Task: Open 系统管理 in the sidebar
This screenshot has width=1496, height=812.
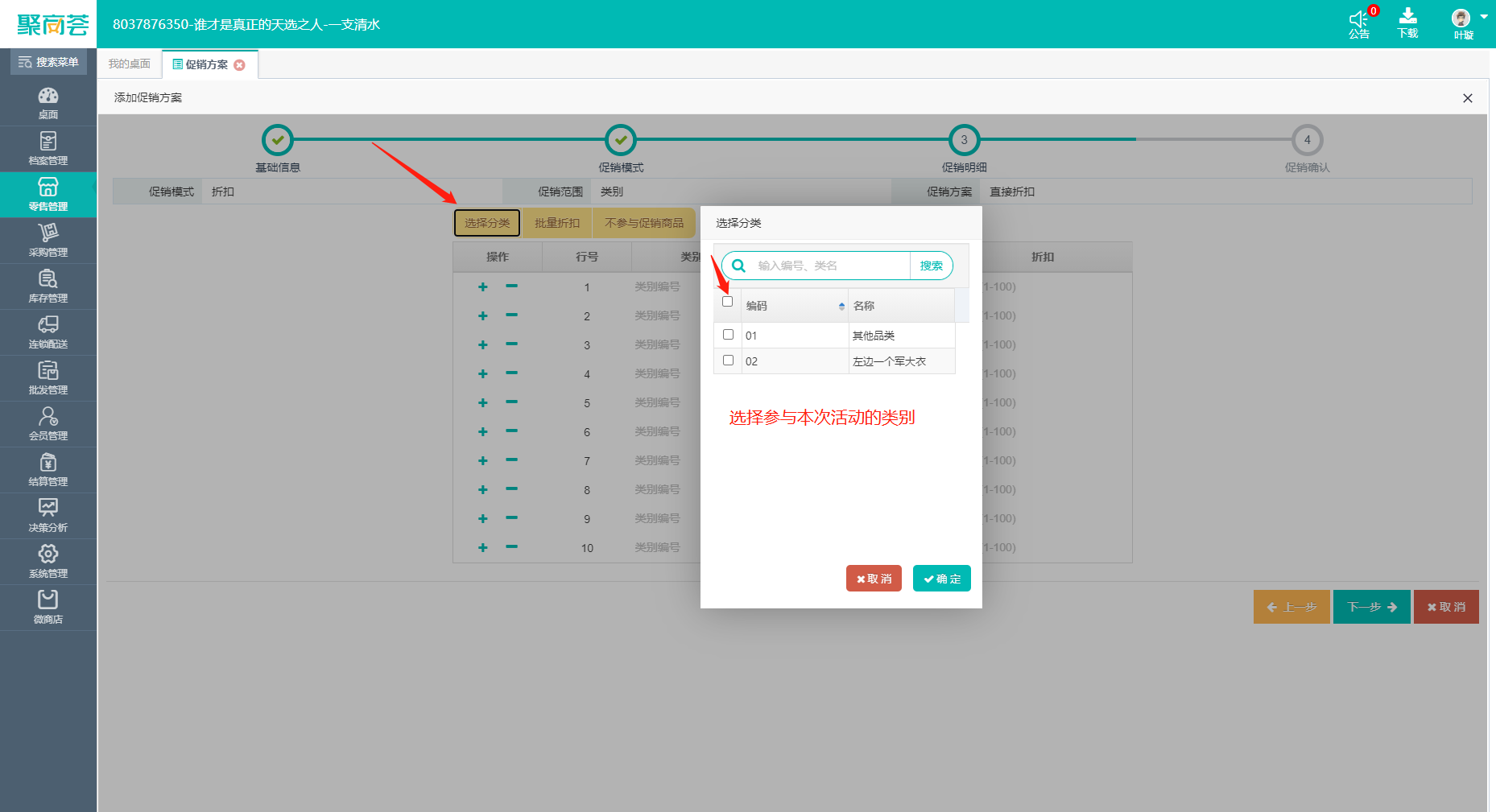Action: (x=48, y=562)
